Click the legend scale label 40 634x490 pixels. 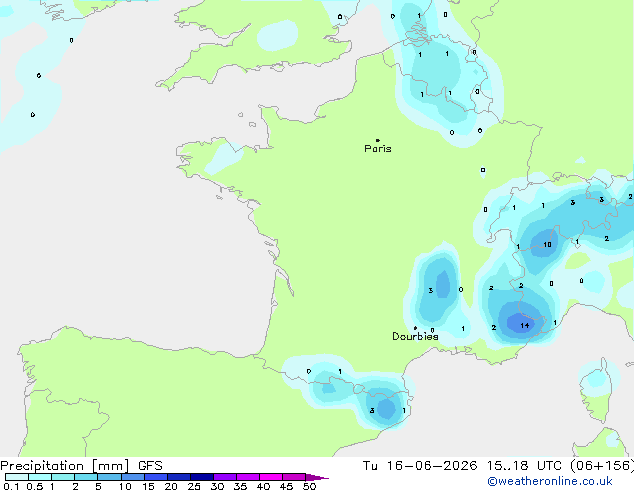pyautogui.click(x=263, y=486)
